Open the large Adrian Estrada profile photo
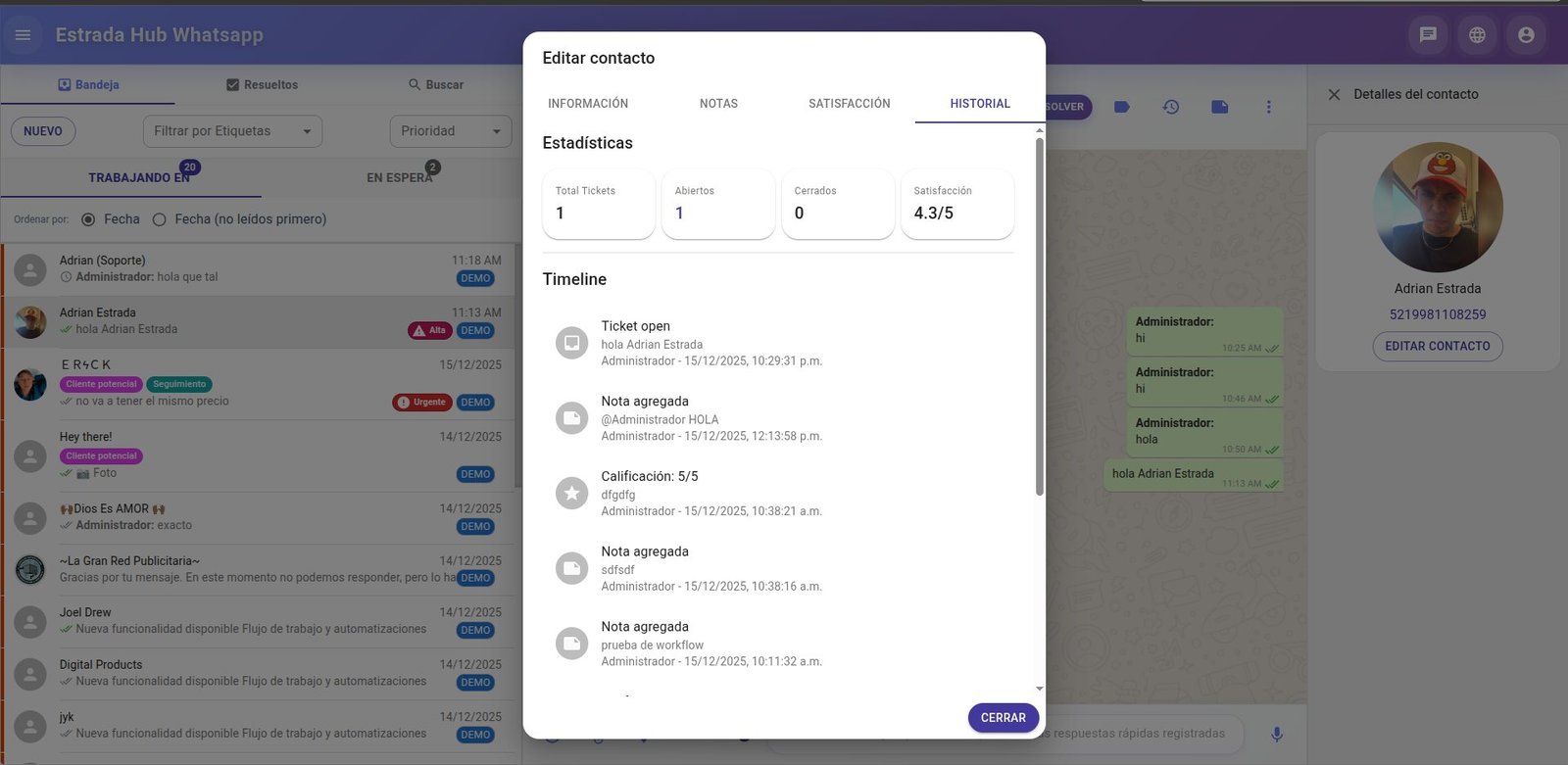 click(x=1438, y=208)
